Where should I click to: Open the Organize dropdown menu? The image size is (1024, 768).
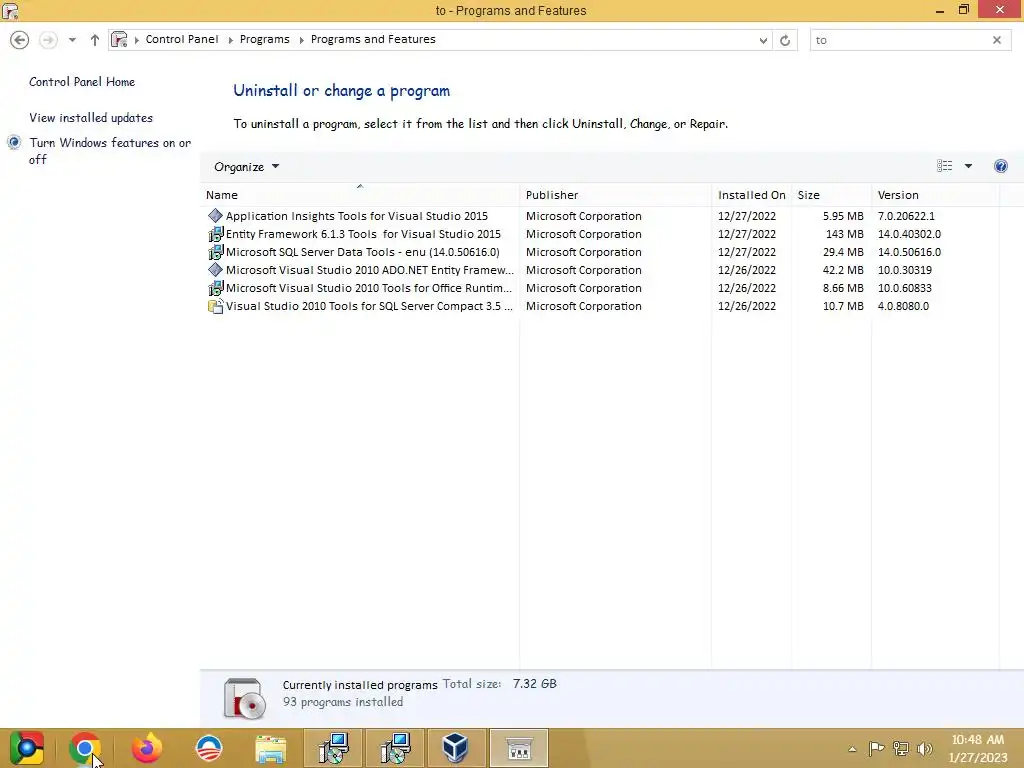pyautogui.click(x=246, y=167)
